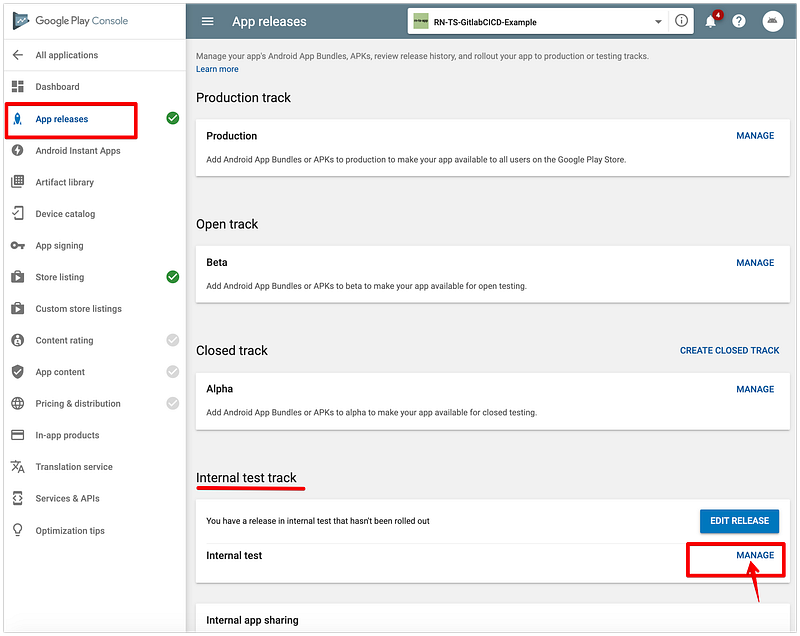Click the Production track heading
Screen dimensions: 800x636
pyautogui.click(x=243, y=97)
